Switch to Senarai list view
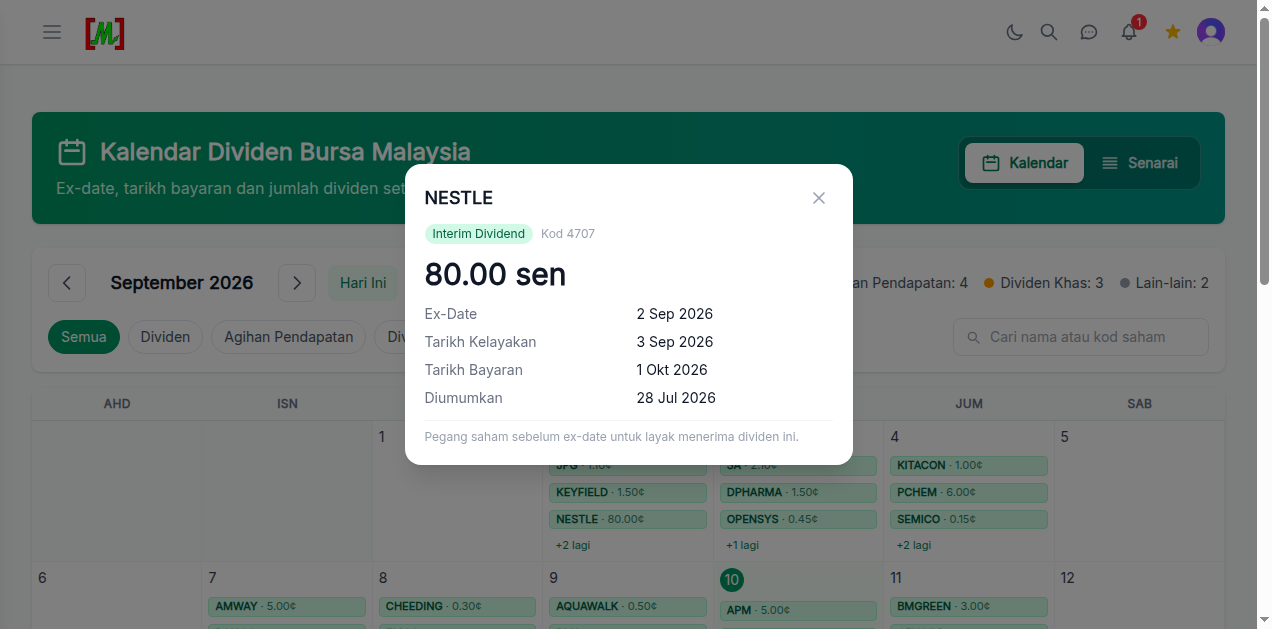The height and width of the screenshot is (629, 1272). pyautogui.click(x=1140, y=163)
